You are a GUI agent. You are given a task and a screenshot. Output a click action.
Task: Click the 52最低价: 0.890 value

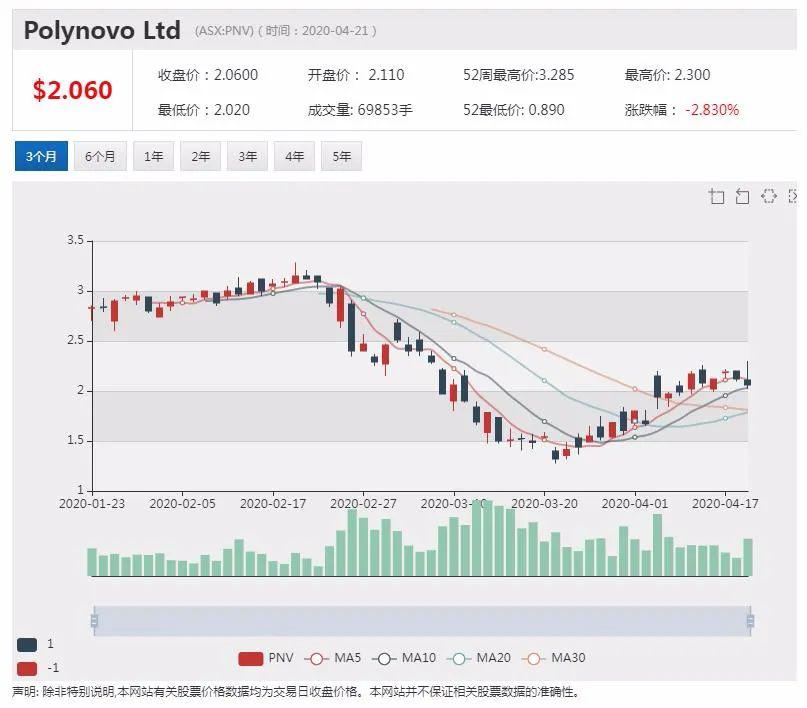tap(514, 110)
